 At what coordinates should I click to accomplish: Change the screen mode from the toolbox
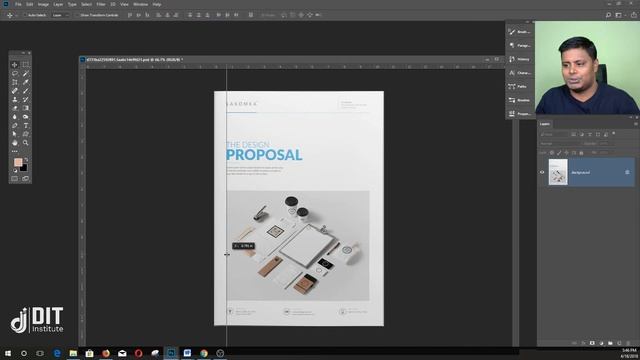tap(26, 178)
